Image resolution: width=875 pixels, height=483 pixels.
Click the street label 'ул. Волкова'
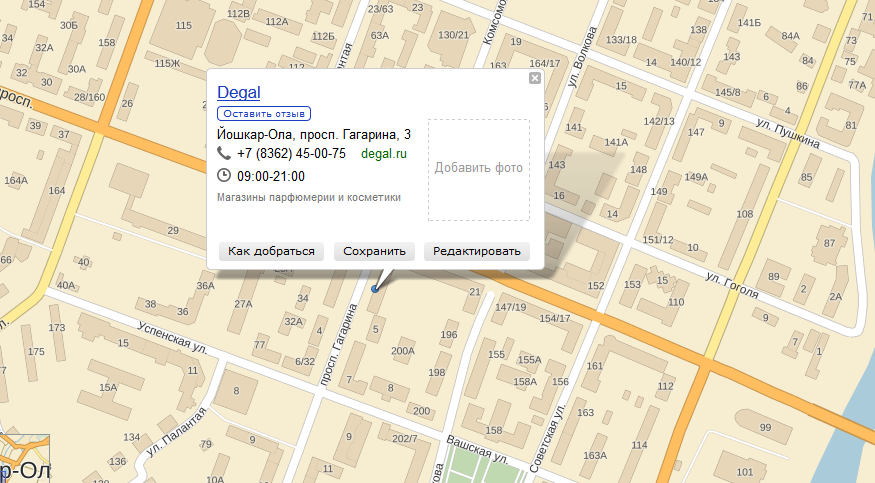click(x=581, y=57)
